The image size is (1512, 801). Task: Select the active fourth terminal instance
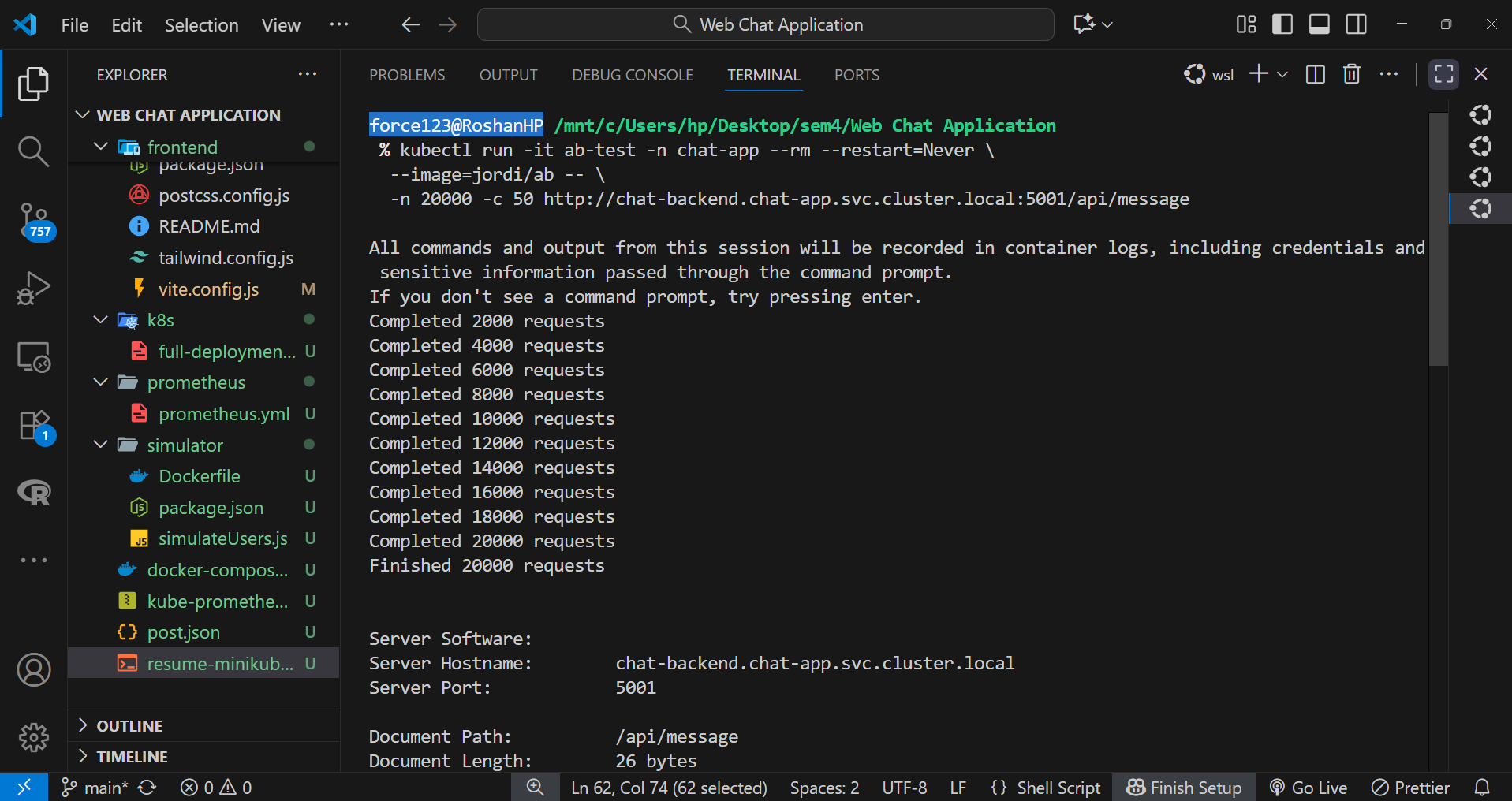1480,209
